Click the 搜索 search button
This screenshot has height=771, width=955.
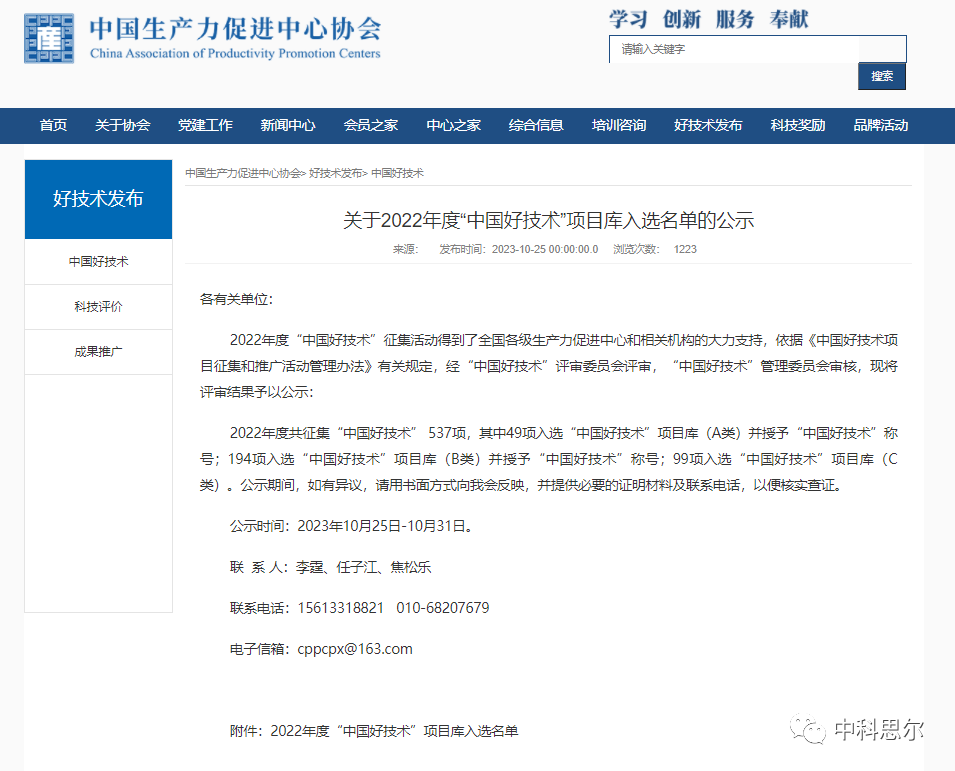click(x=882, y=76)
